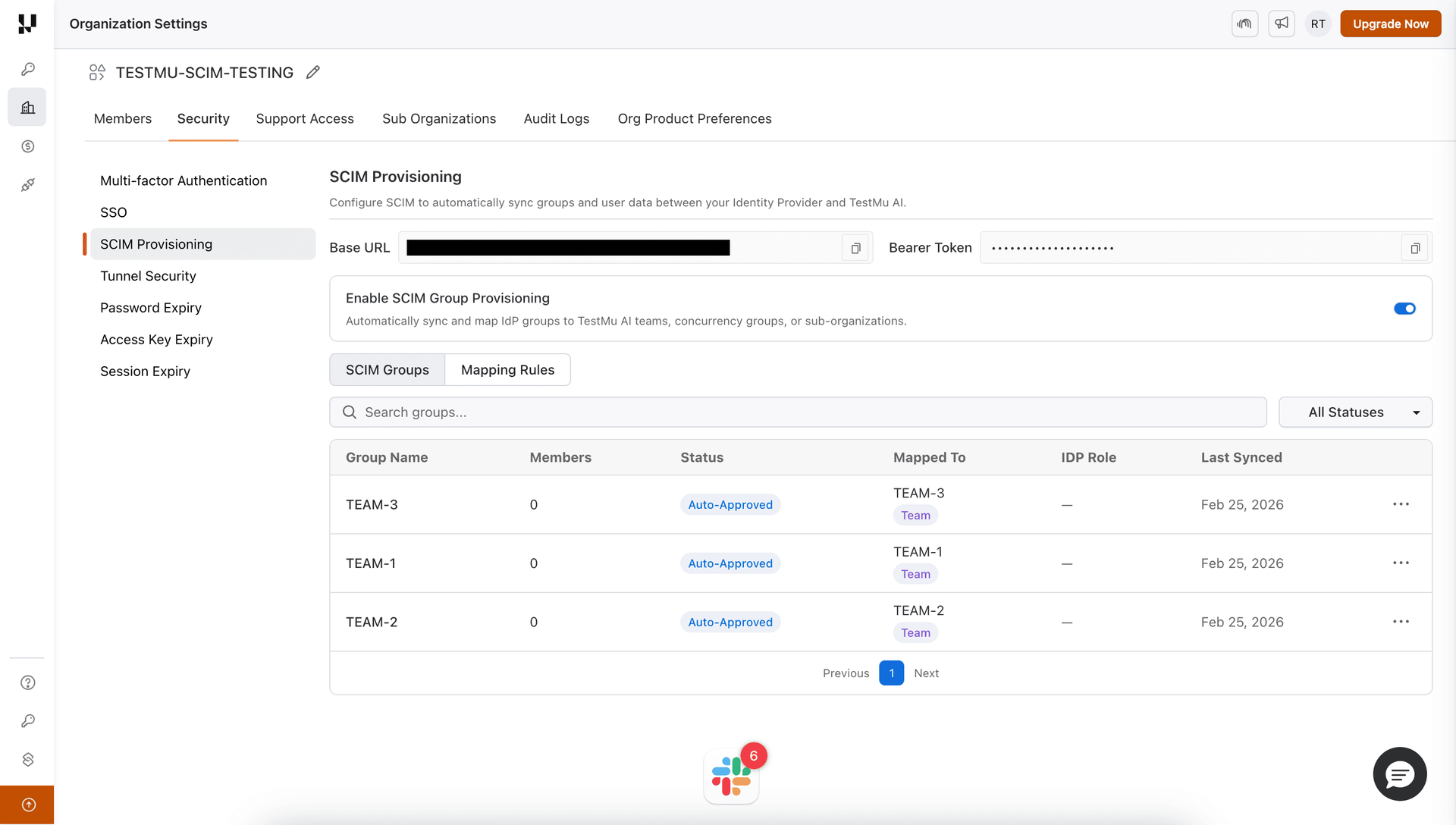Copy the Base URL using the copy icon

855,248
